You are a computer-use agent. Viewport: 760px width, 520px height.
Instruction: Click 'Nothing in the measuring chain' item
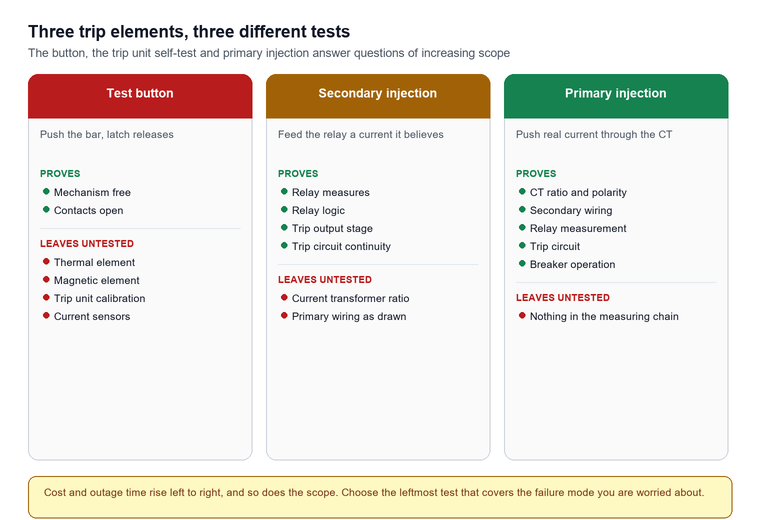coord(604,316)
